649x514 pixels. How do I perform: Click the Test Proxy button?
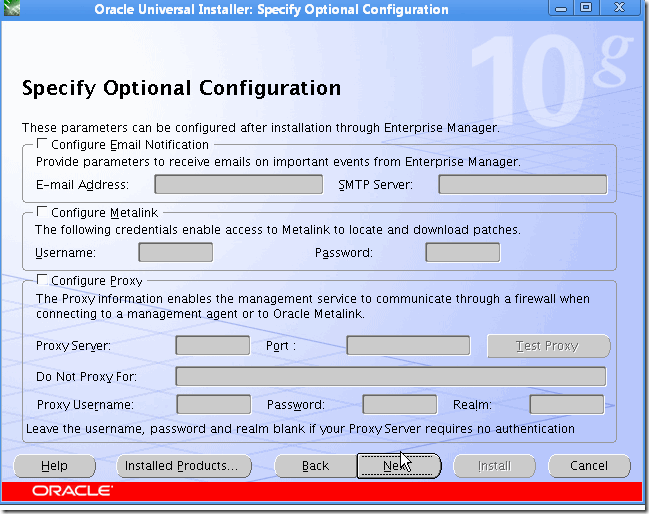[548, 346]
